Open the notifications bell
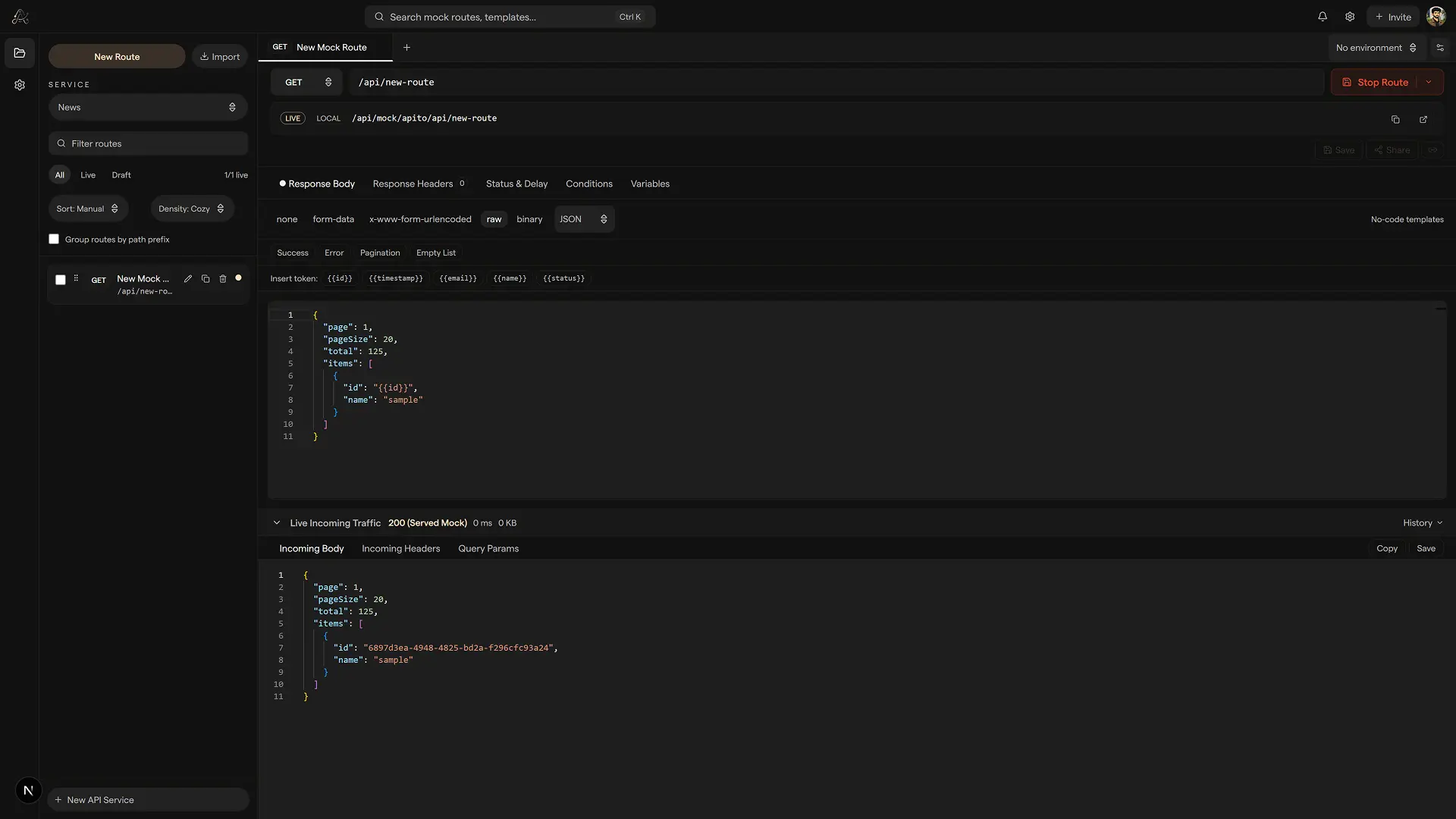The image size is (1456, 819). [1322, 17]
